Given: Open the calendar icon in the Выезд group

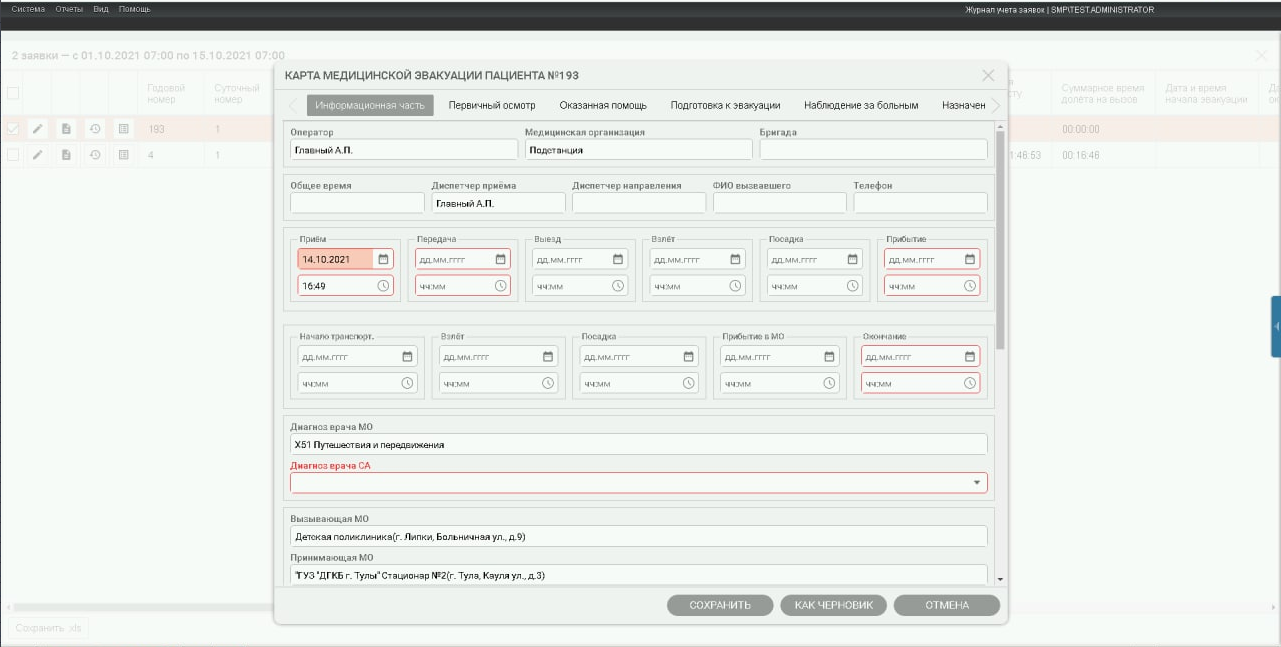Looking at the screenshot, I should pos(618,259).
